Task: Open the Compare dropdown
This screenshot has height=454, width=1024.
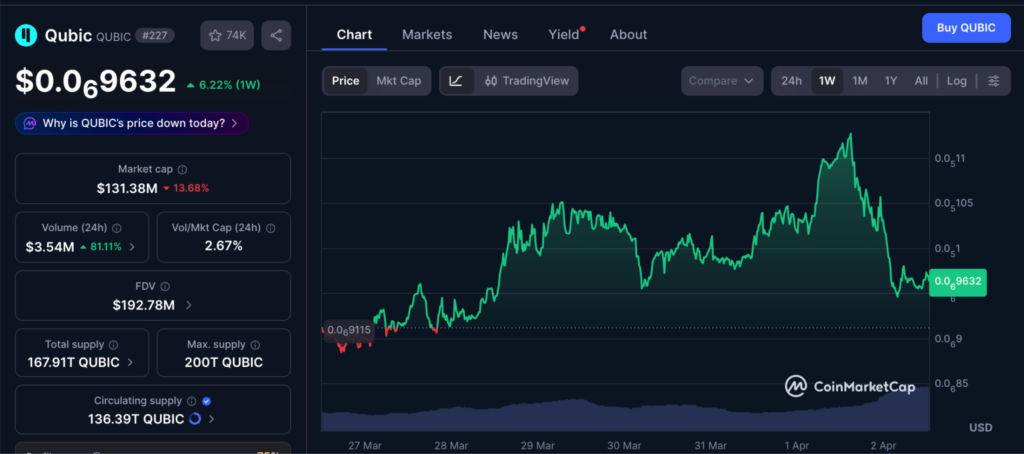Action: point(722,81)
